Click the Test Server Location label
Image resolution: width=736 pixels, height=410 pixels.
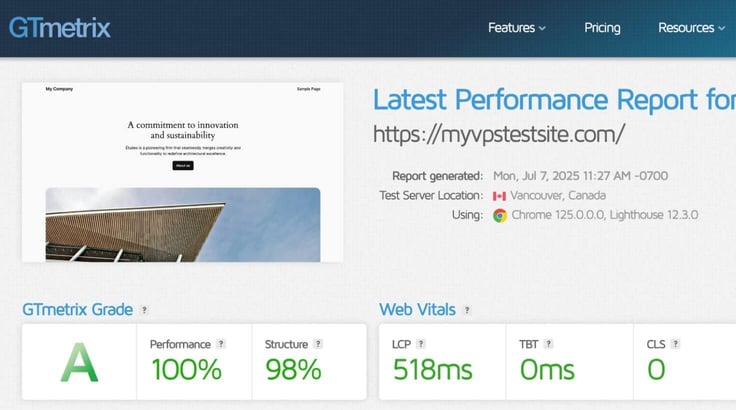[x=431, y=195]
